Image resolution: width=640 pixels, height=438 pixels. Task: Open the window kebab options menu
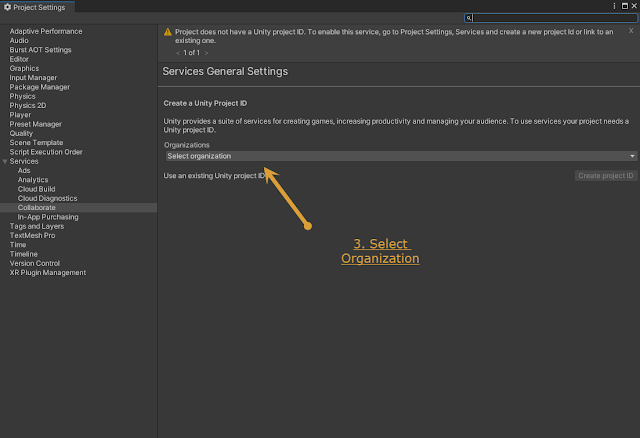tap(613, 6)
